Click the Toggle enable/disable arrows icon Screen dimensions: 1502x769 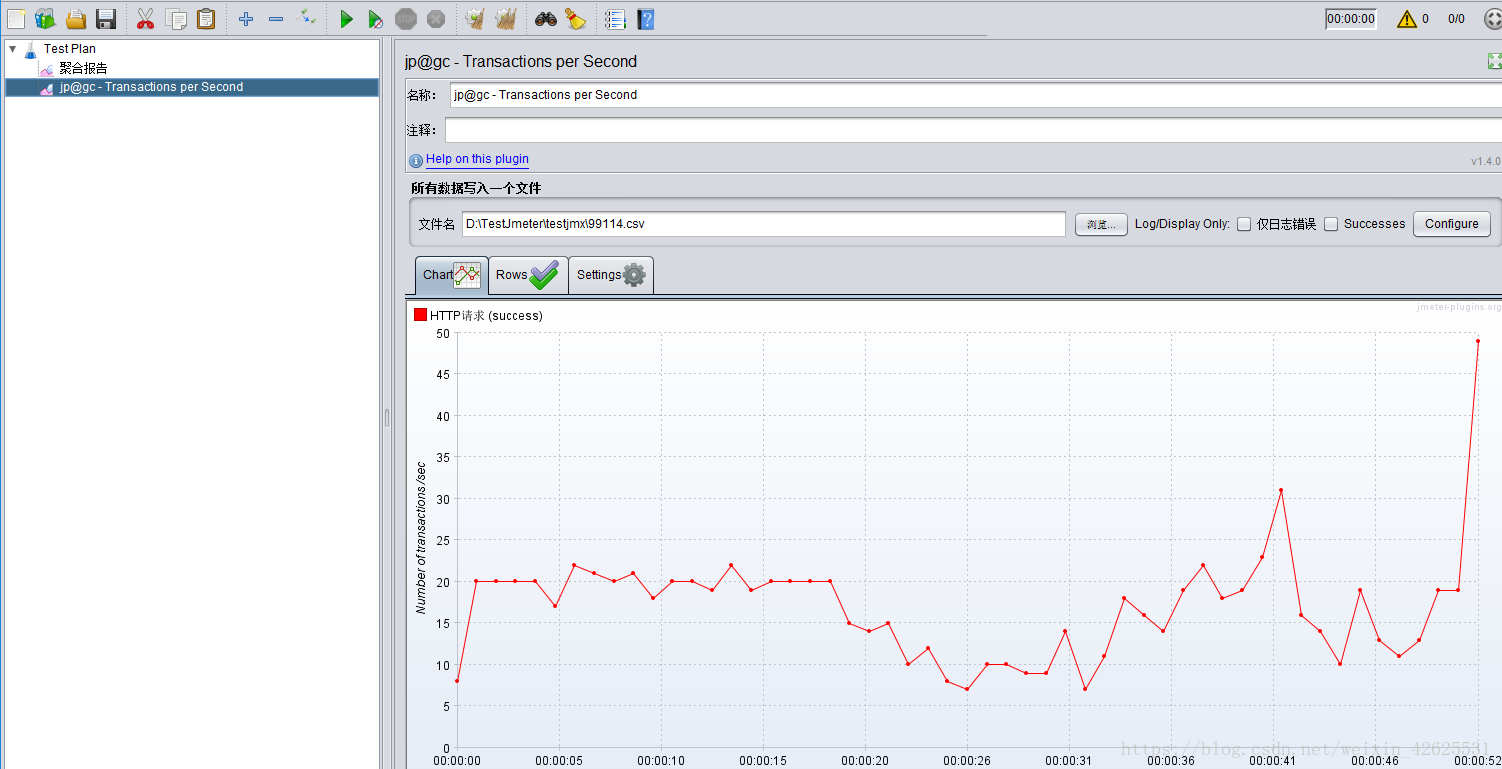click(307, 18)
